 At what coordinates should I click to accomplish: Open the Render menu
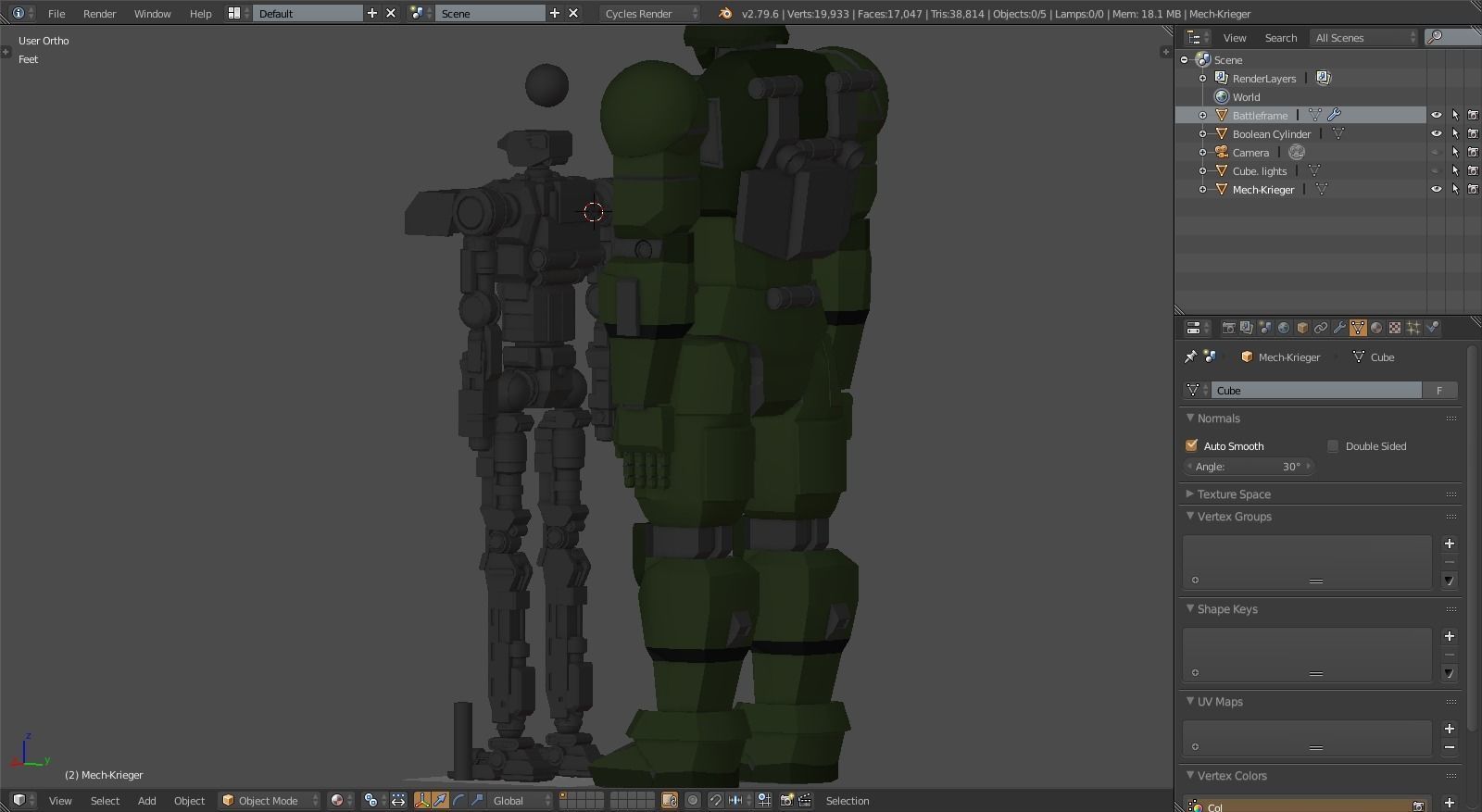[100, 13]
